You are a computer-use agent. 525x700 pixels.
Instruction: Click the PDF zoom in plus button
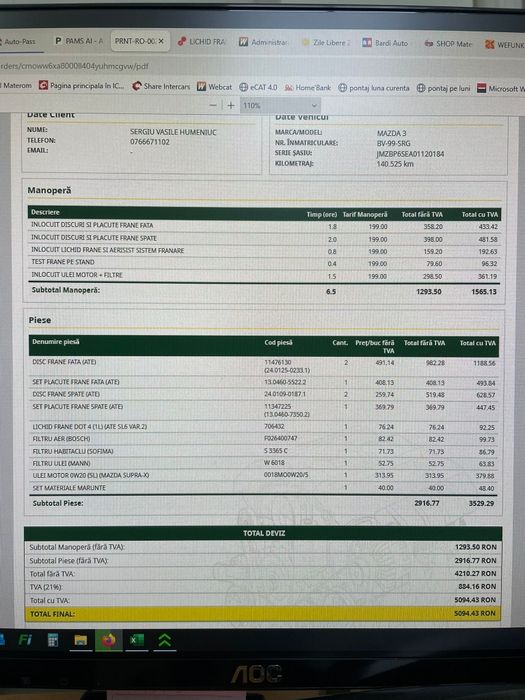tap(231, 105)
